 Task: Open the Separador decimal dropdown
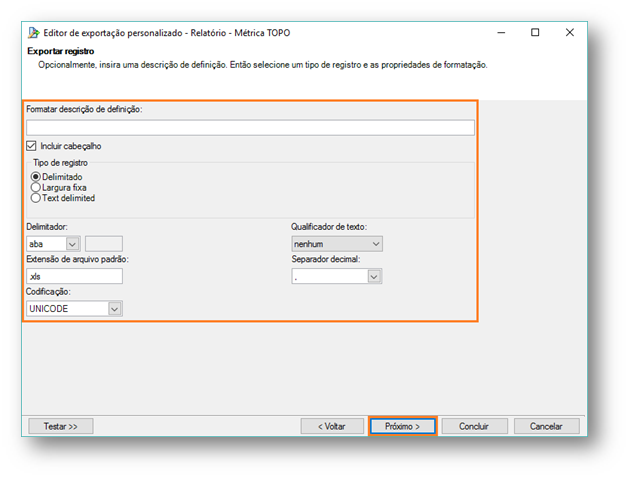(375, 276)
